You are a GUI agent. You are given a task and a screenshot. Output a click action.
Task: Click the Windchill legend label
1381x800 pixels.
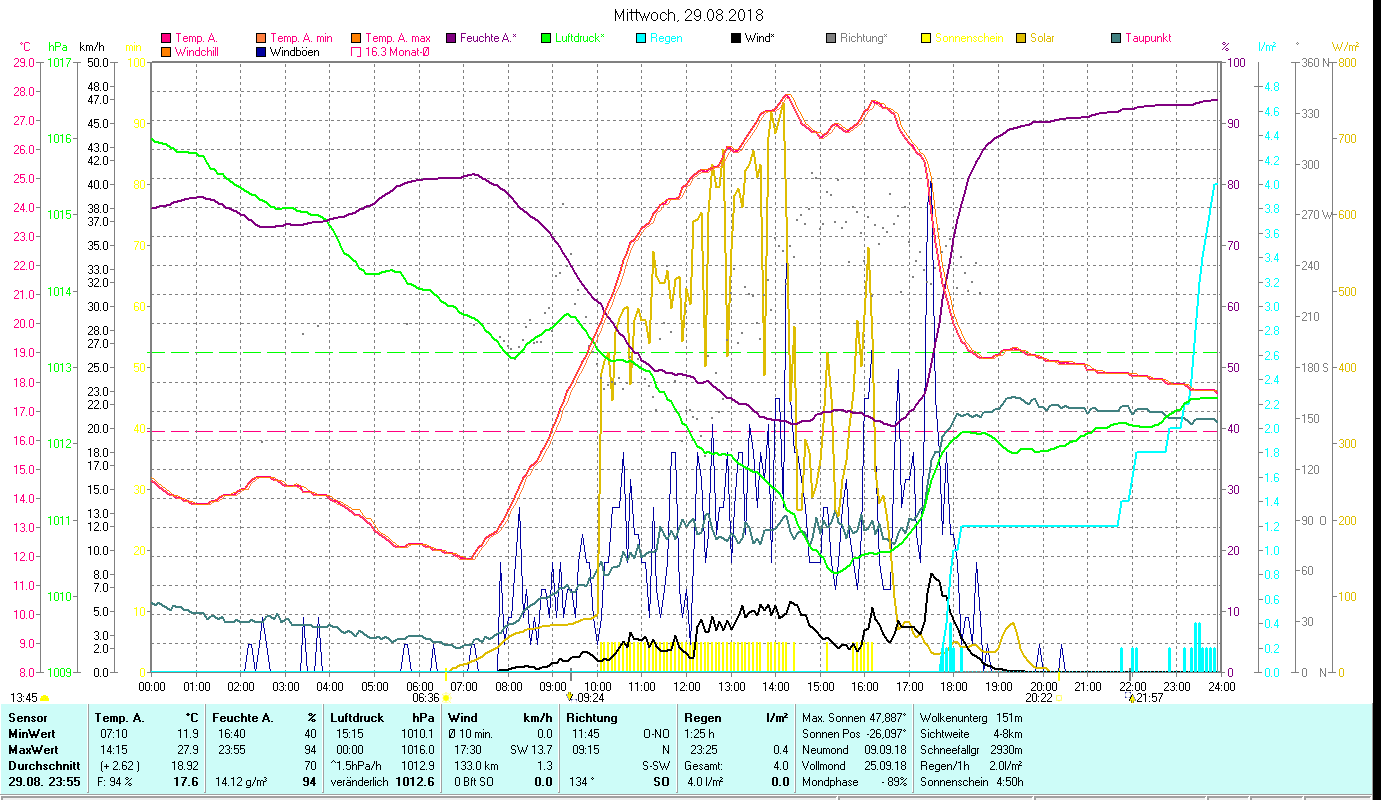pyautogui.click(x=197, y=51)
